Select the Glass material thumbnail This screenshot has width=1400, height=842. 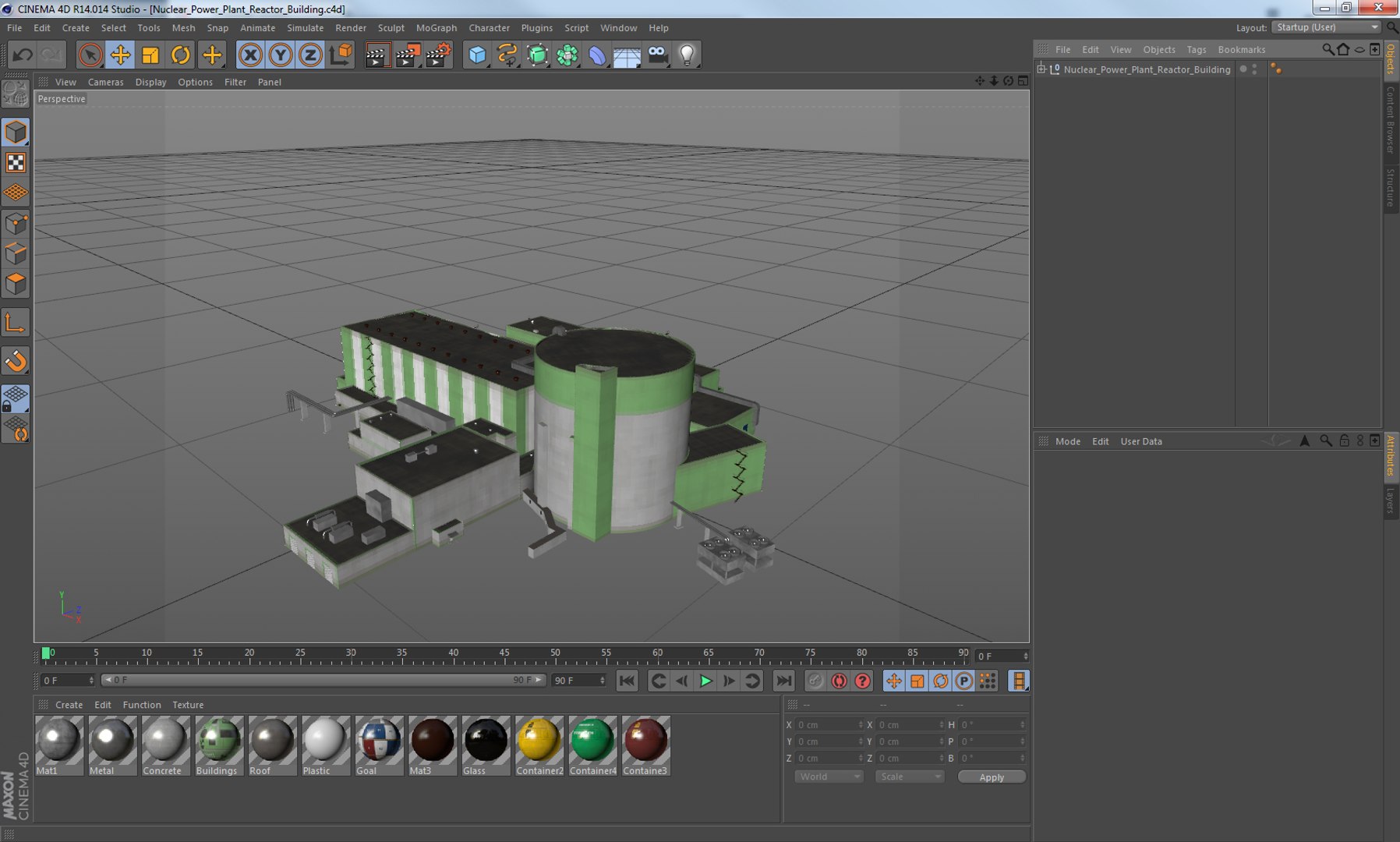pos(486,745)
